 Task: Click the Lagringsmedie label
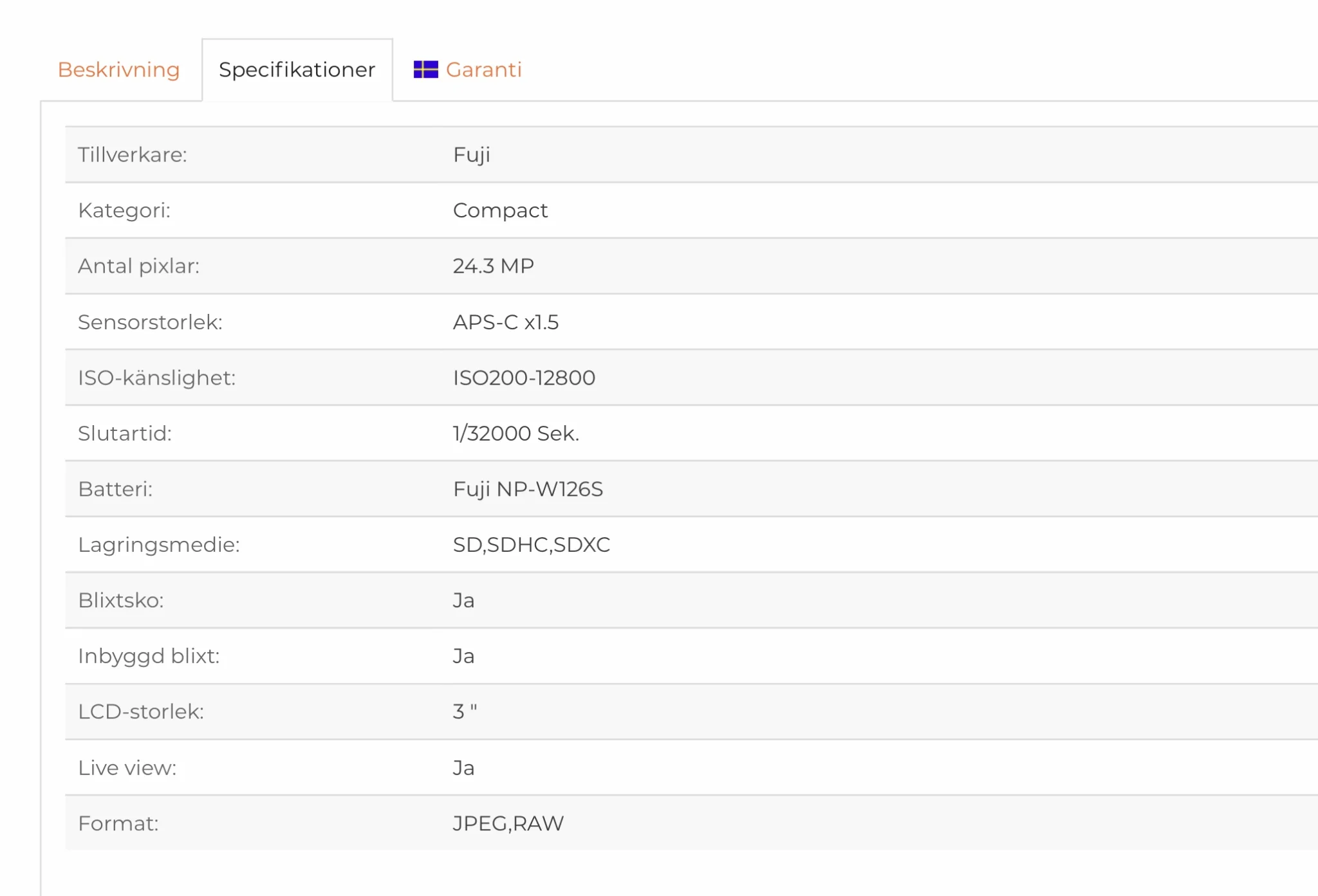coord(159,545)
